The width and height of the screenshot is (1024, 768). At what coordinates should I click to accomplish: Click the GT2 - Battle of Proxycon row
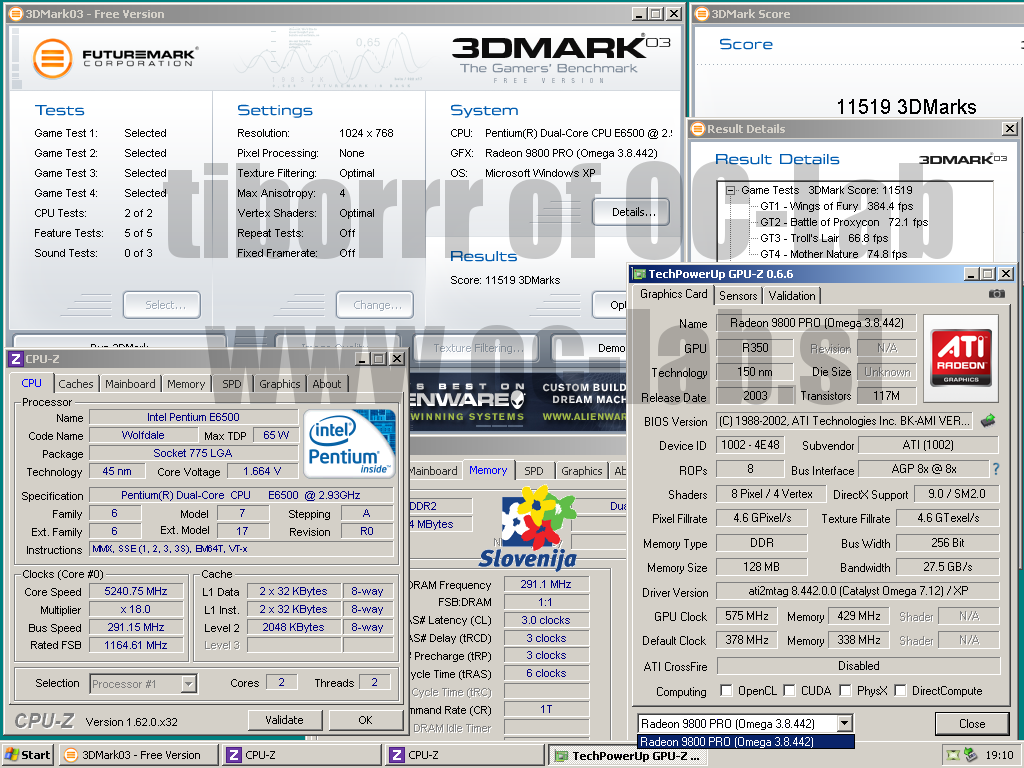point(844,222)
